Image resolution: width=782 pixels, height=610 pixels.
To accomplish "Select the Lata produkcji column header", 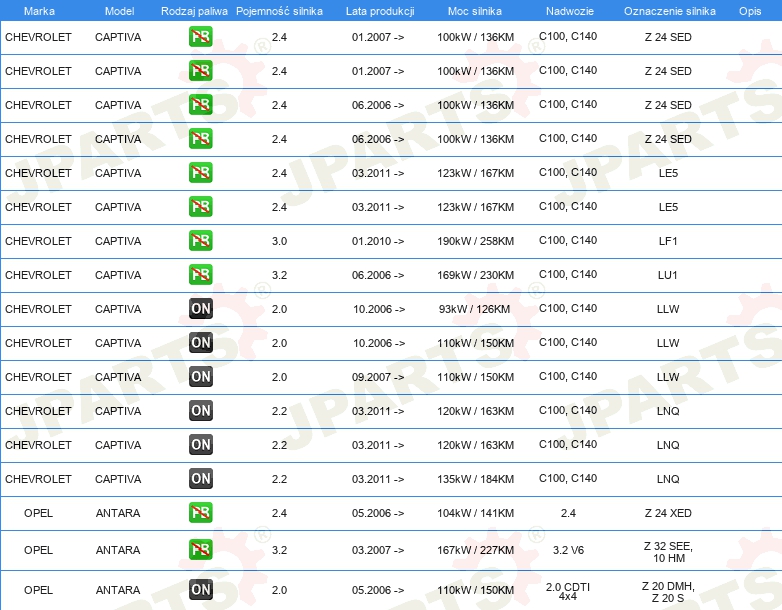I will 380,11.
